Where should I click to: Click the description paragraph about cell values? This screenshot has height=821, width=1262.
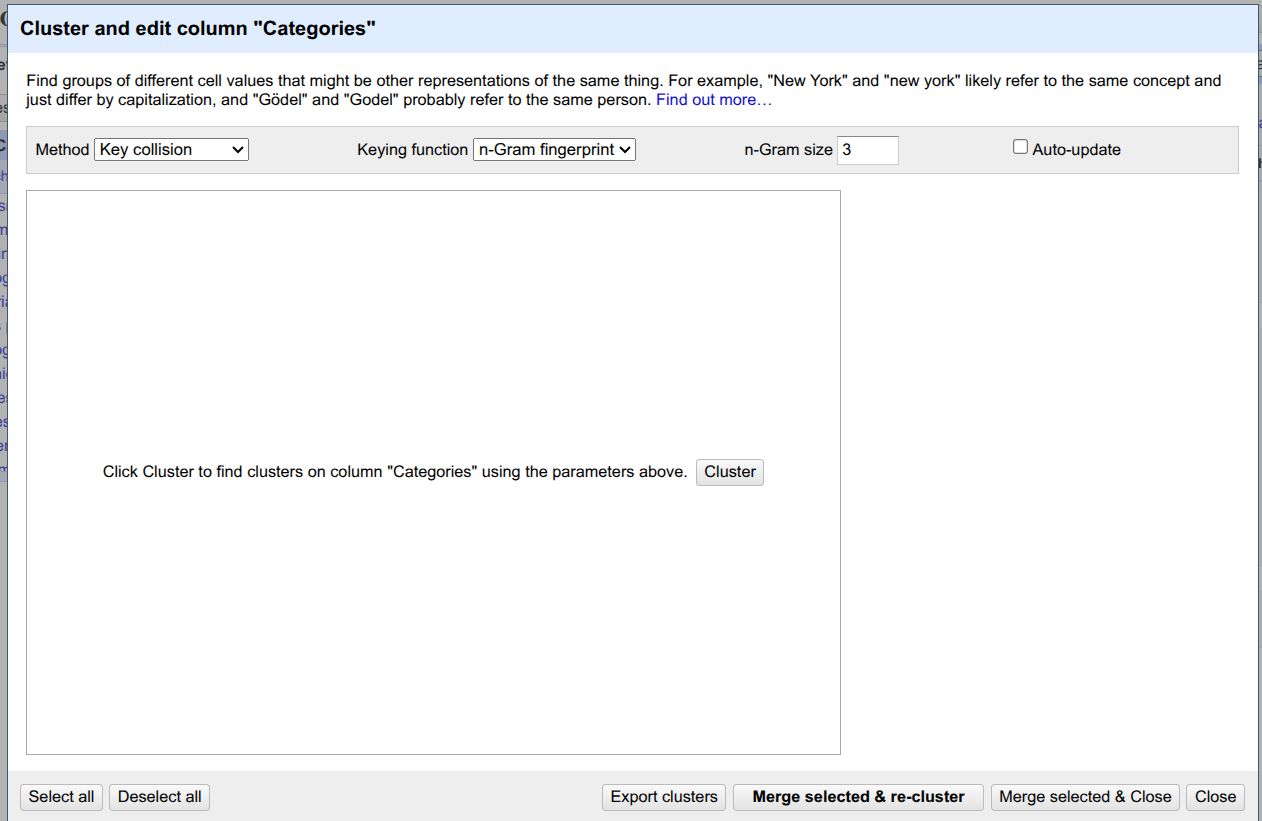click(x=500, y=81)
